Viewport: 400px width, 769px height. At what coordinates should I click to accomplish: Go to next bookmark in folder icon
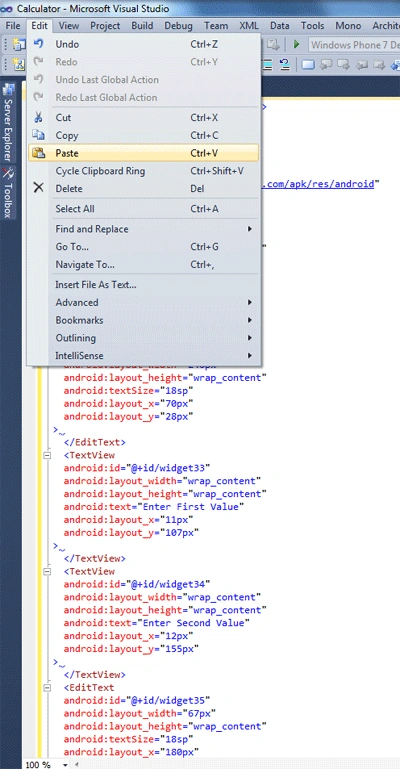378,64
